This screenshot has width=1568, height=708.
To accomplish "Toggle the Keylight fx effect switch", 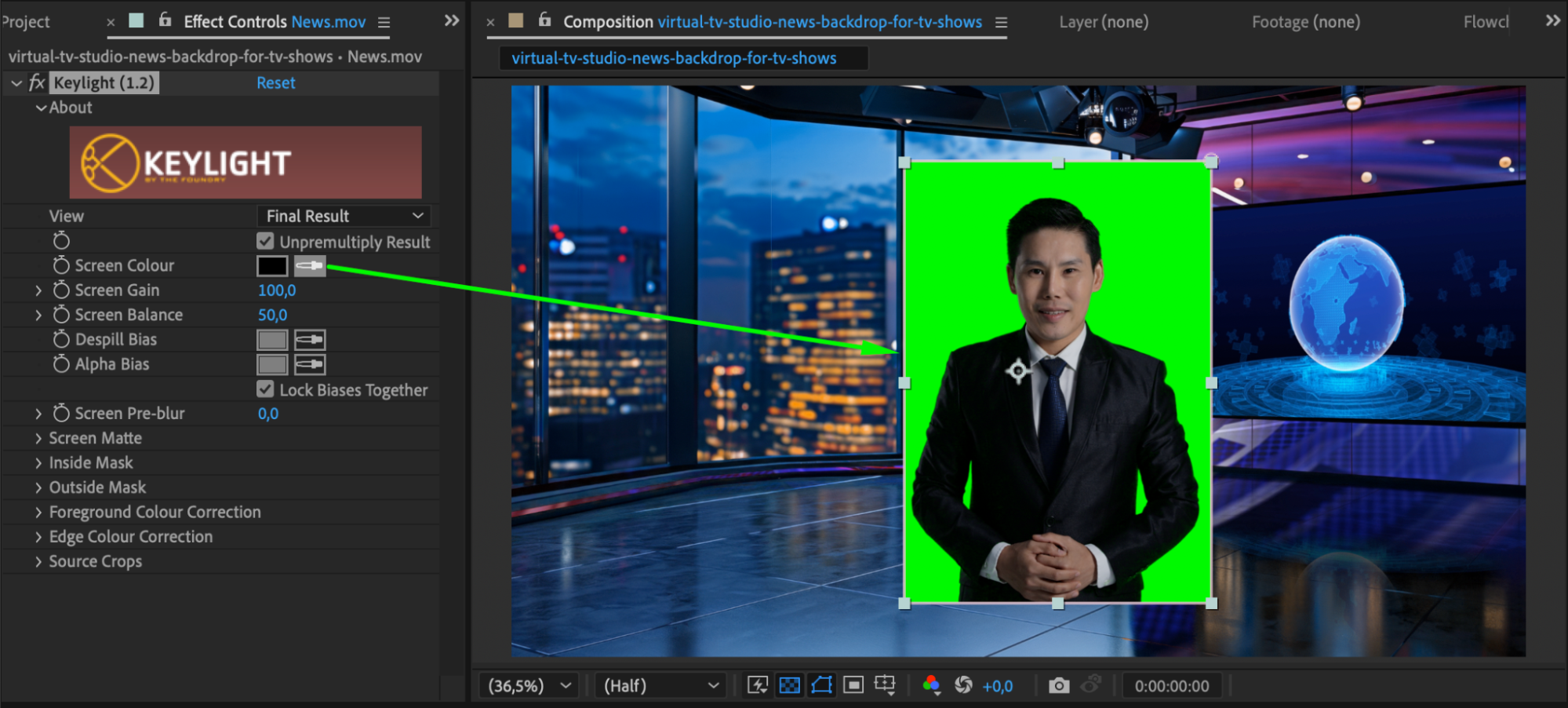I will pos(36,83).
